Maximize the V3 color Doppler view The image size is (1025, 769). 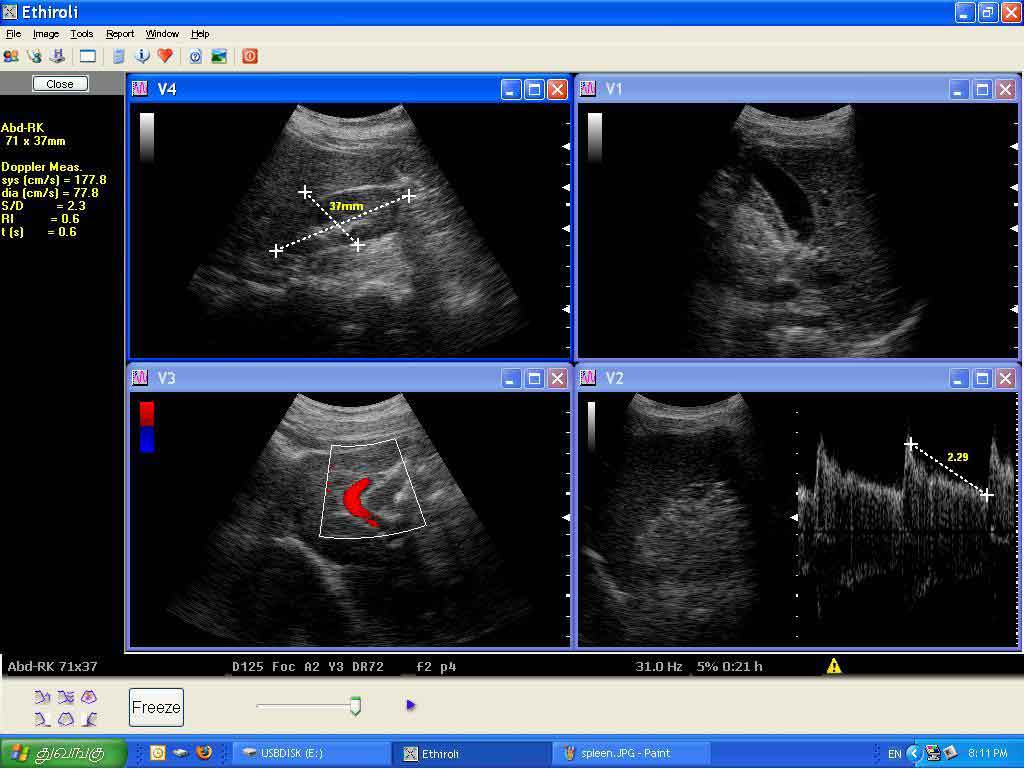click(x=534, y=378)
